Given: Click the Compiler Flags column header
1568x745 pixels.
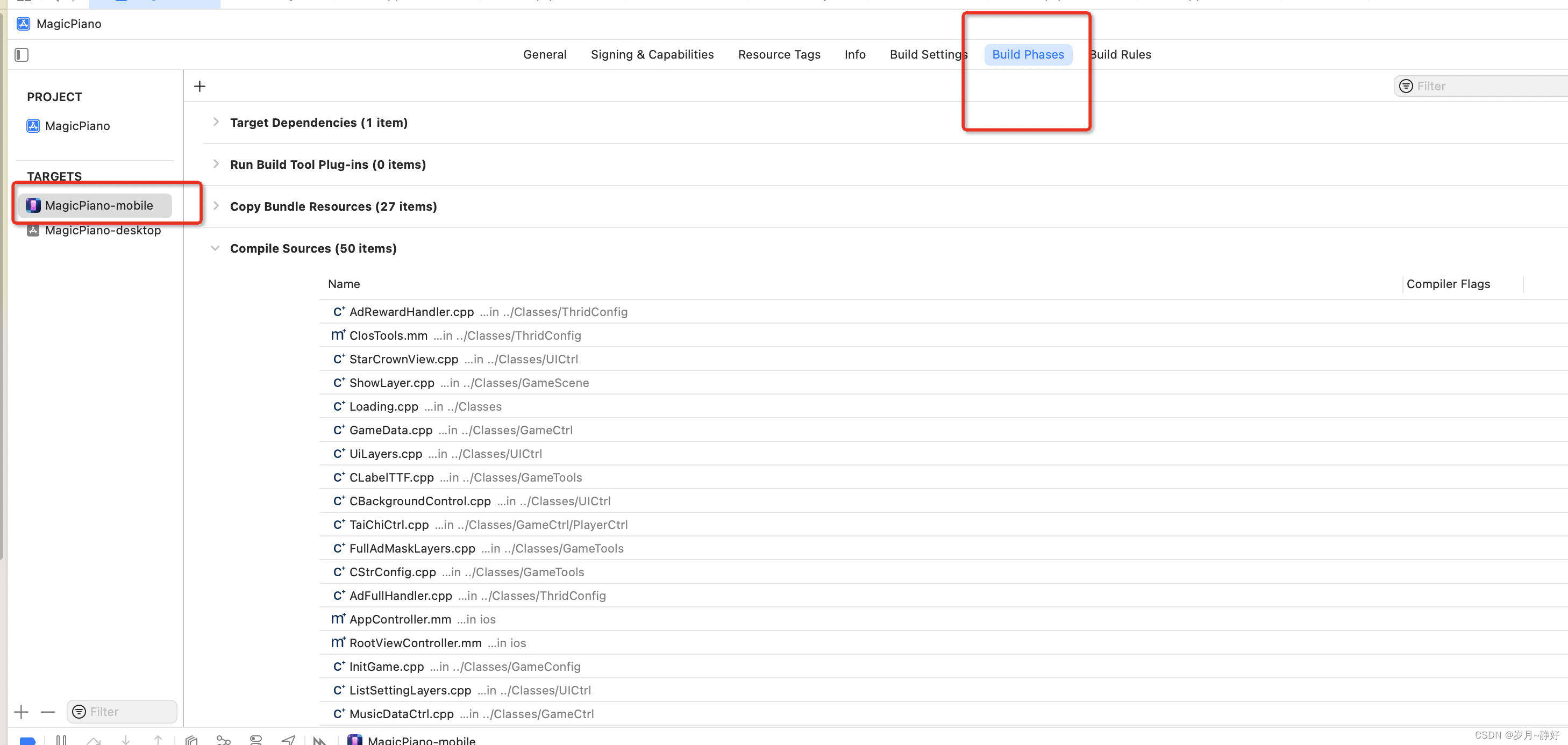Looking at the screenshot, I should pyautogui.click(x=1448, y=284).
